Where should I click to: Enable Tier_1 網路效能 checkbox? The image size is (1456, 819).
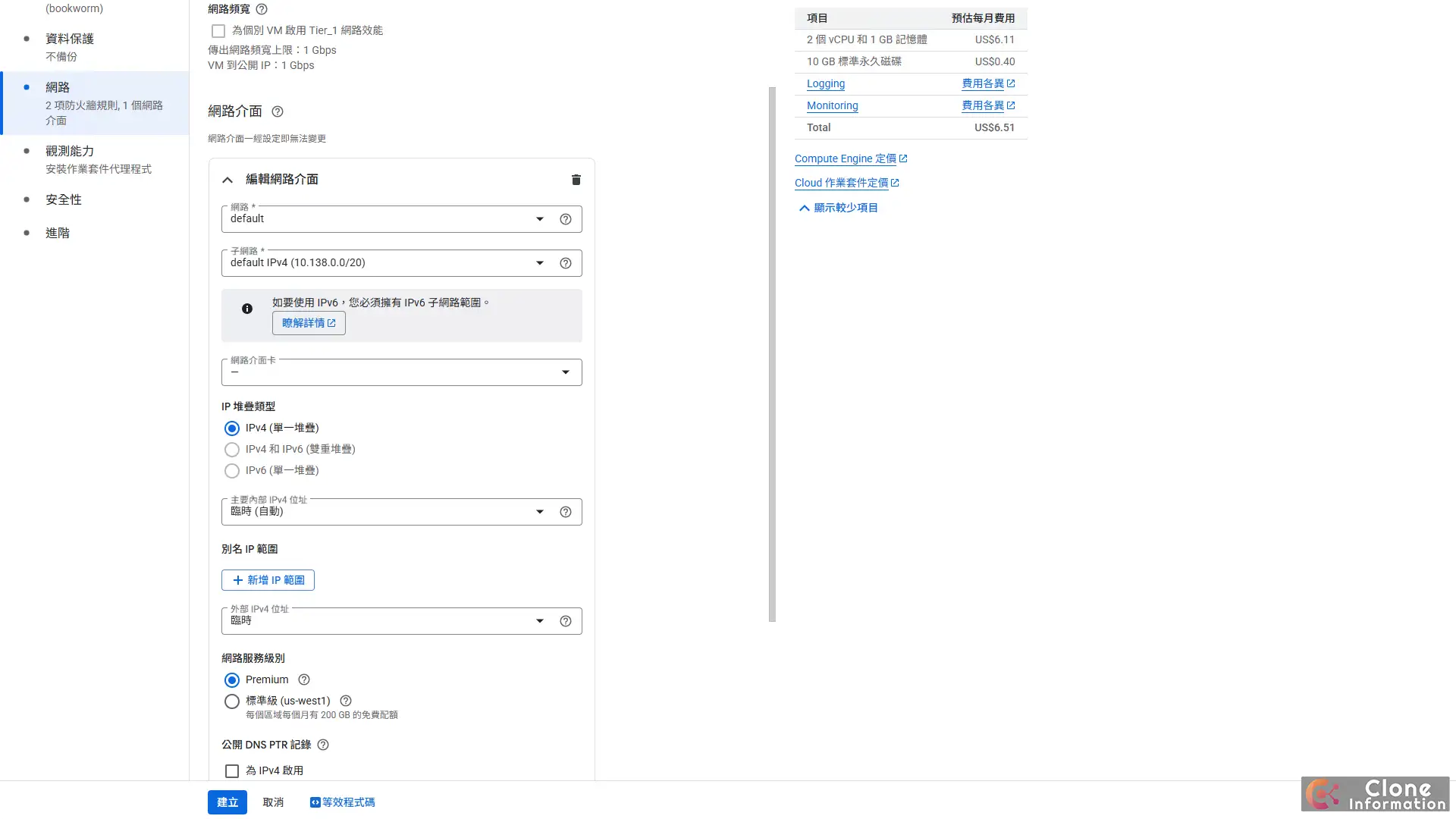tap(218, 30)
